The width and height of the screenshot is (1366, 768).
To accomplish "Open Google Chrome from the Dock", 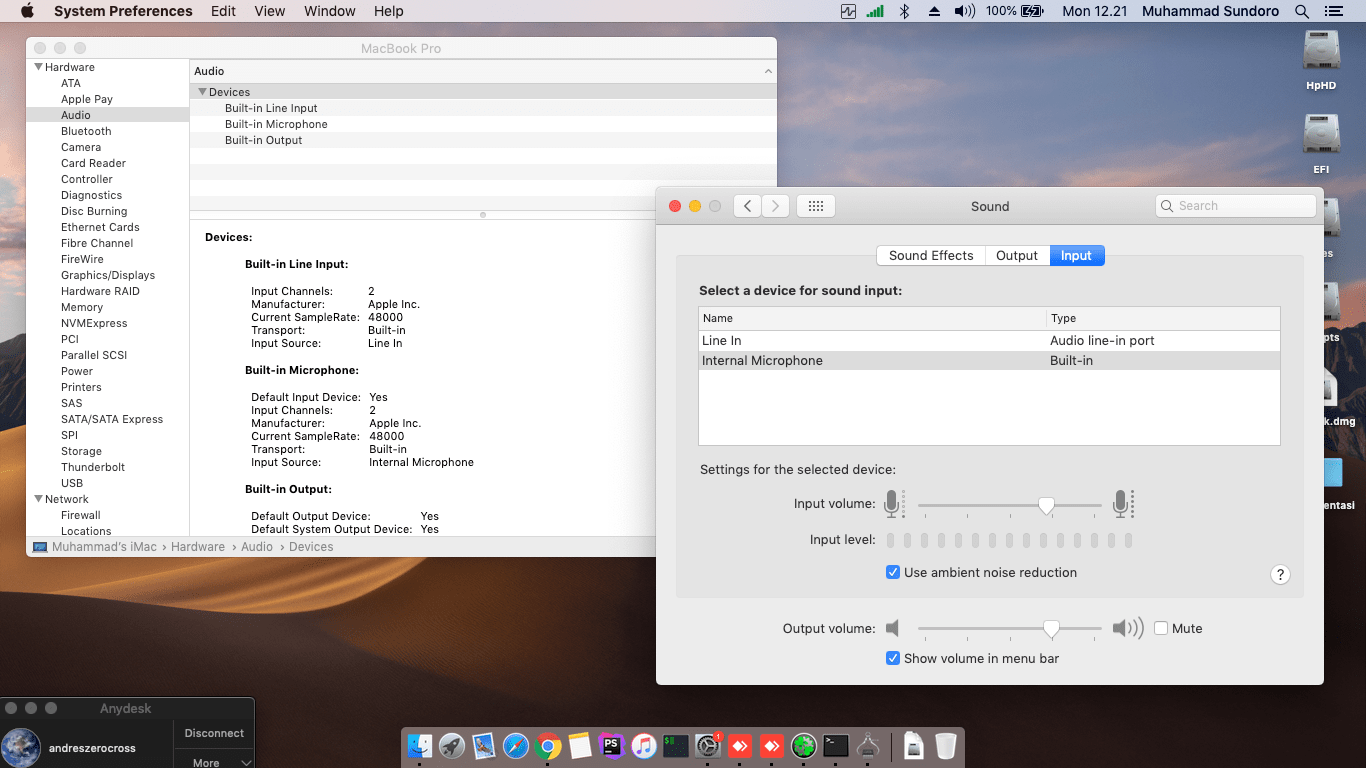I will [547, 746].
